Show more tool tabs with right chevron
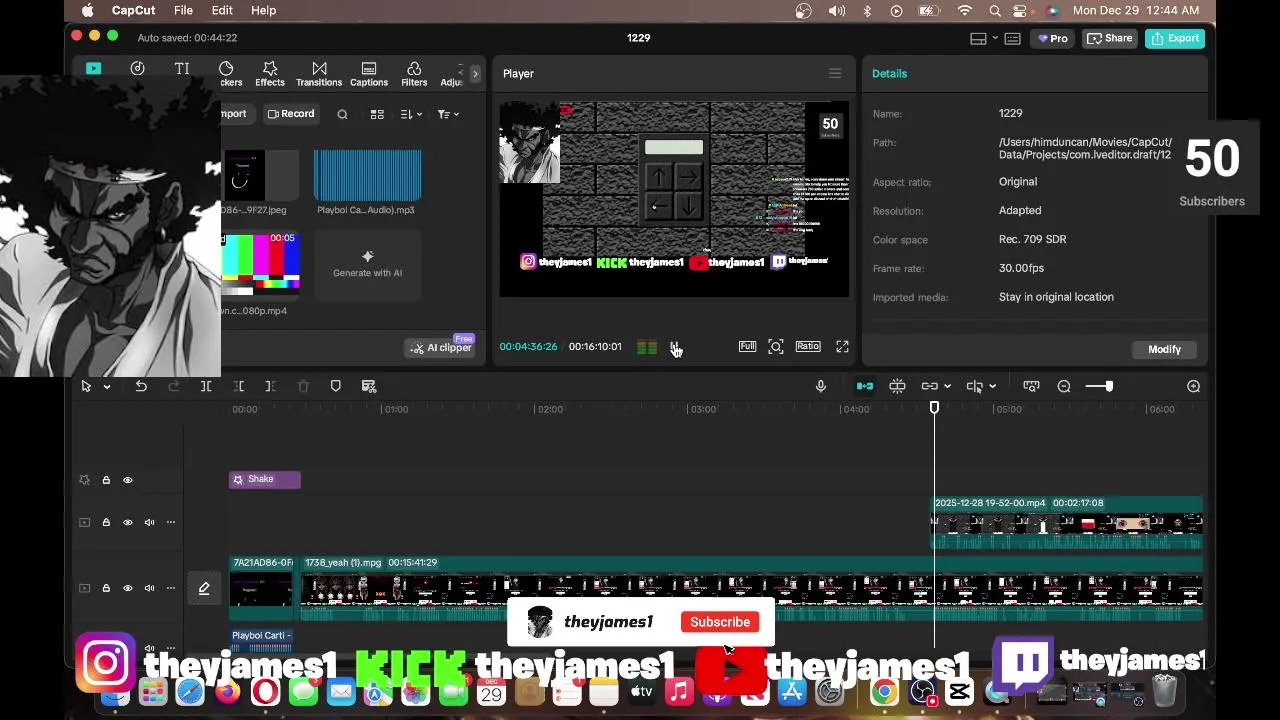1280x720 pixels. (475, 74)
